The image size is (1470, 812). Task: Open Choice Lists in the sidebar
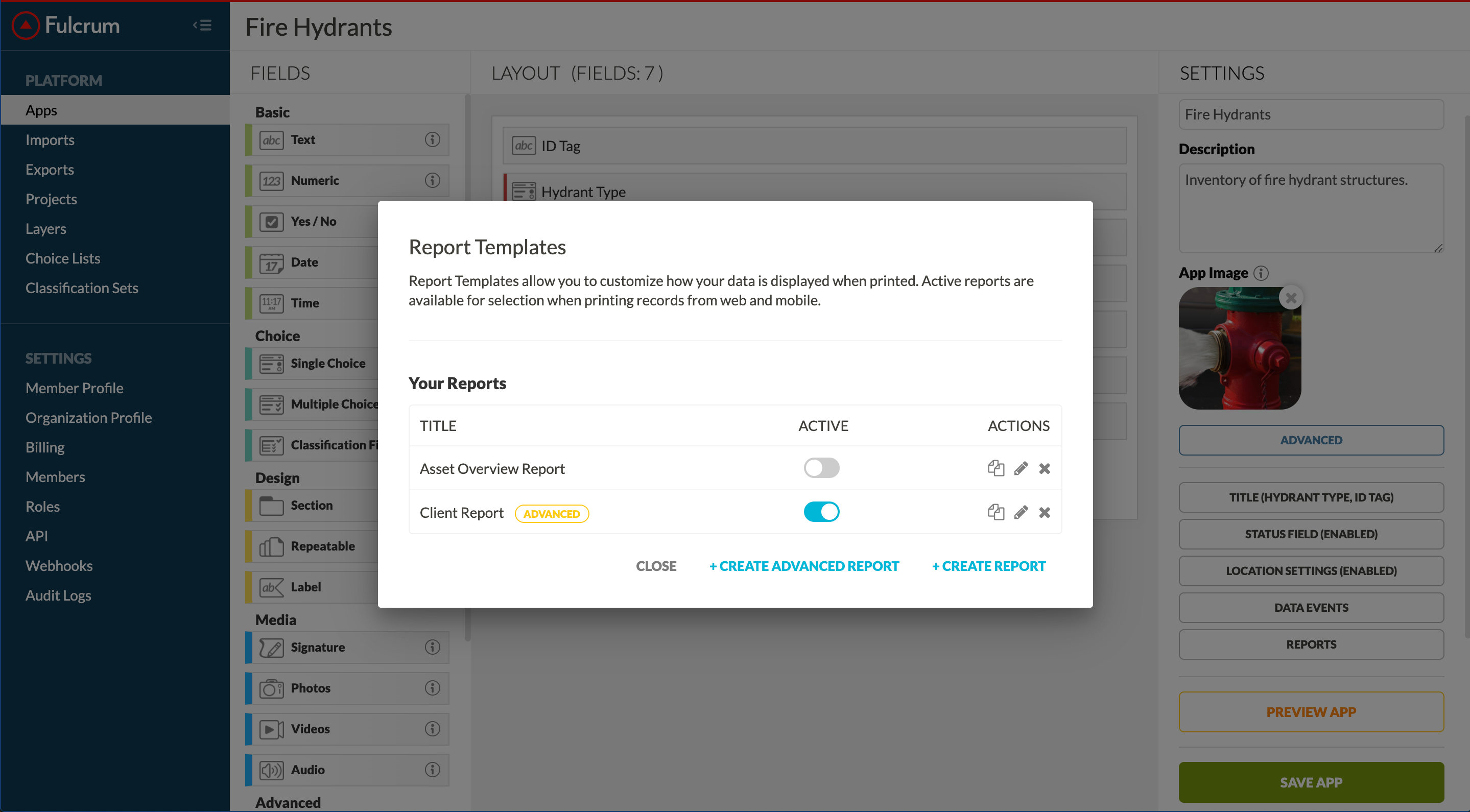coord(63,258)
